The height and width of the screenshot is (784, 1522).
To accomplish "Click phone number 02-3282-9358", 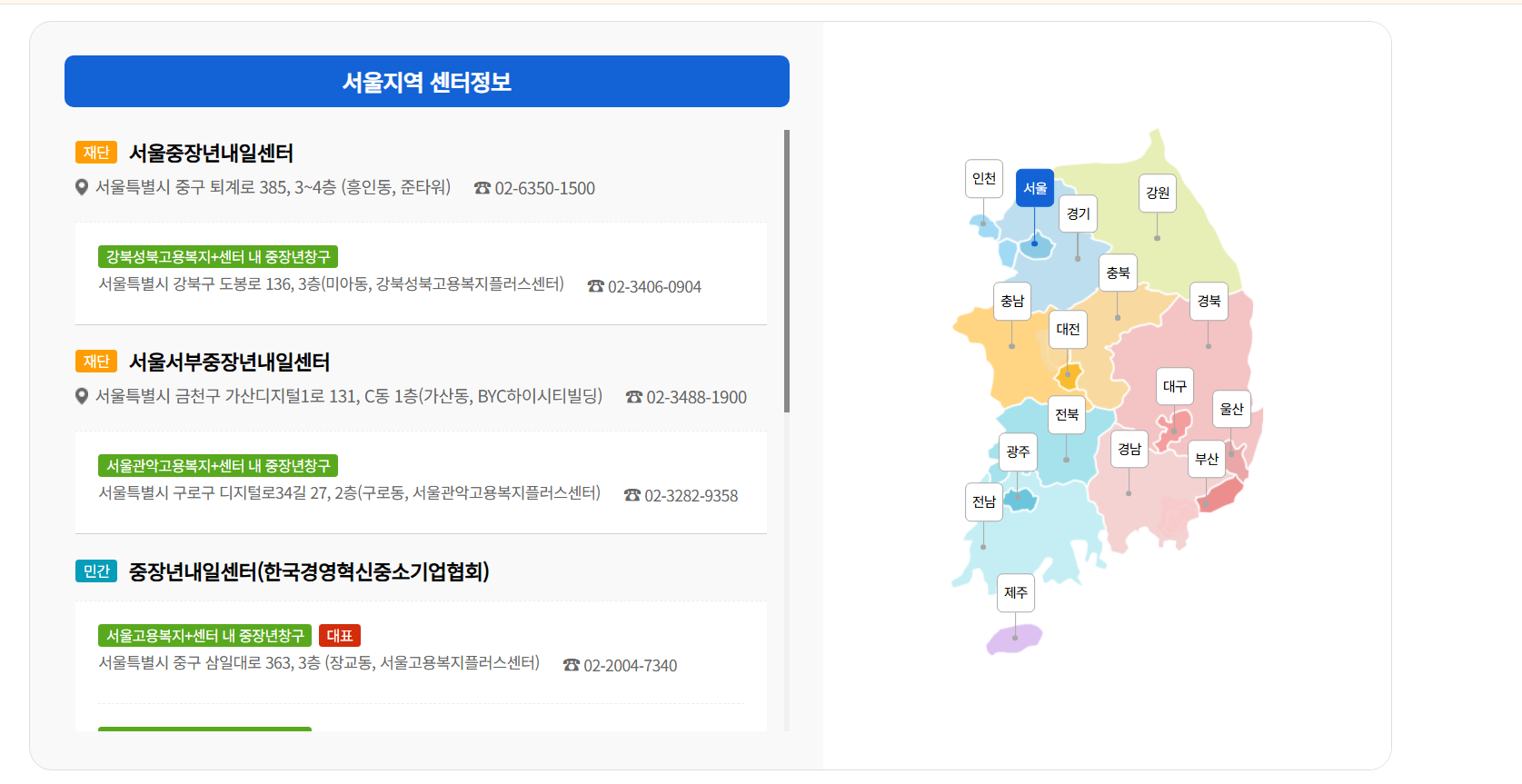I will pyautogui.click(x=691, y=495).
